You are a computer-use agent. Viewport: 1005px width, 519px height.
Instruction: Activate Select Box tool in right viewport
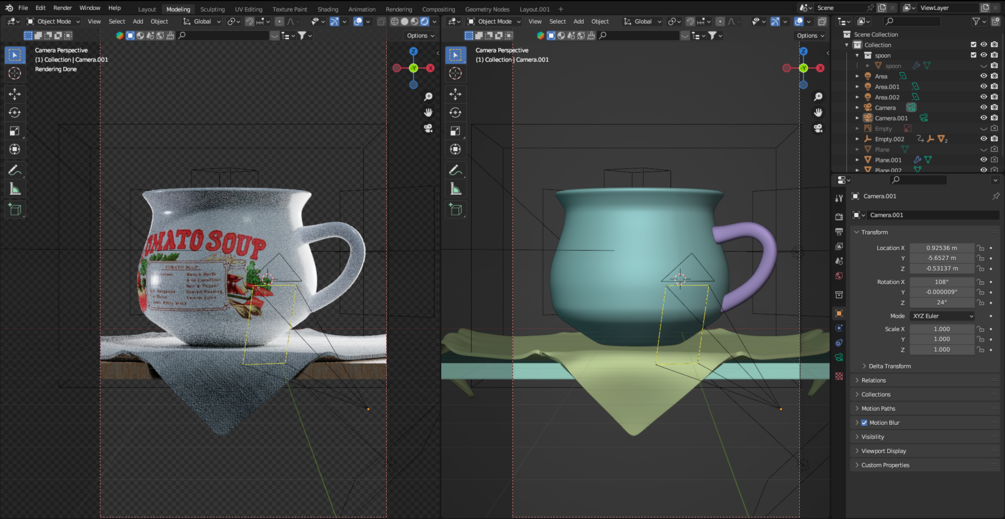[456, 54]
